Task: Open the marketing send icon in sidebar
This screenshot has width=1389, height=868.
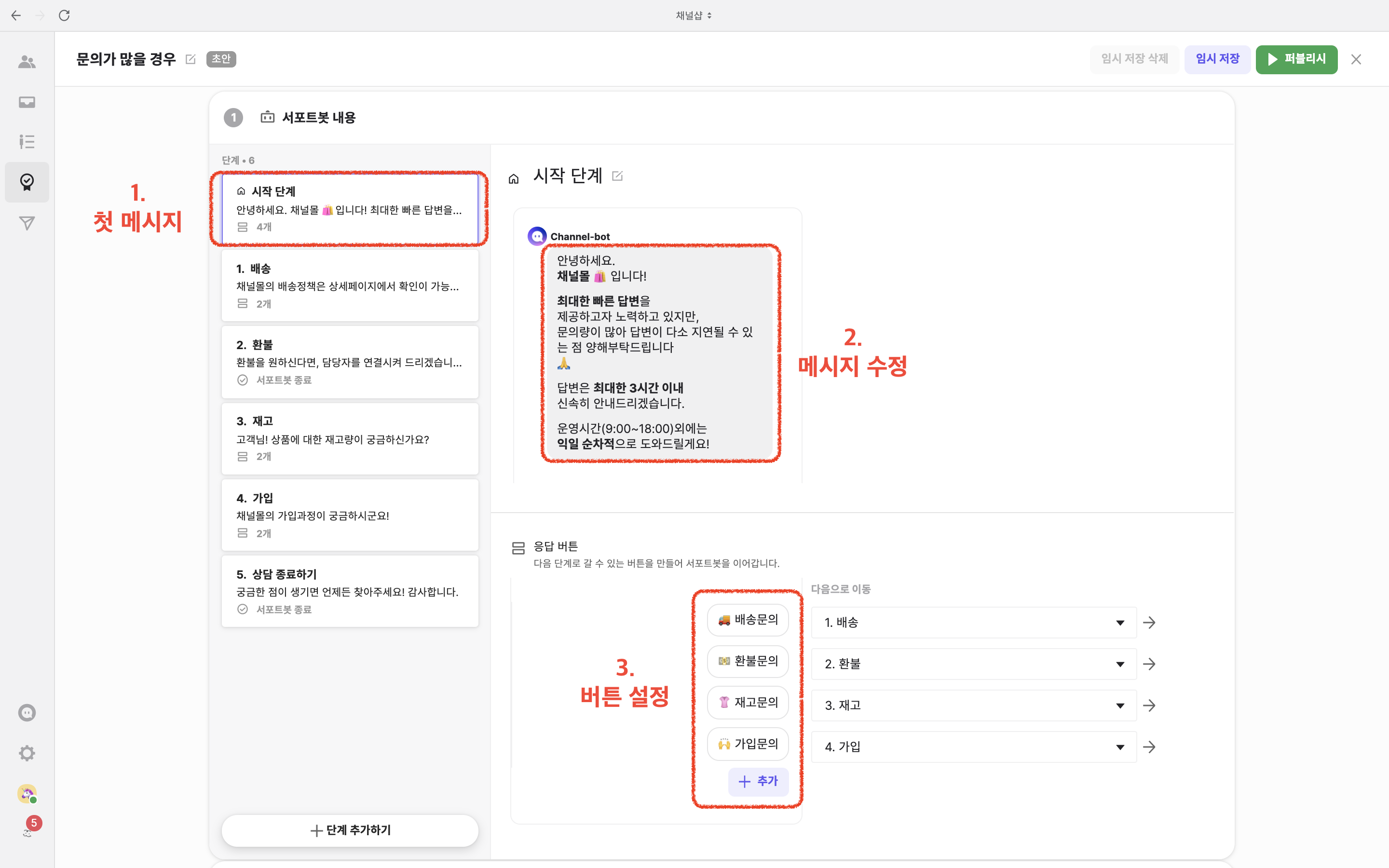Action: (27, 223)
